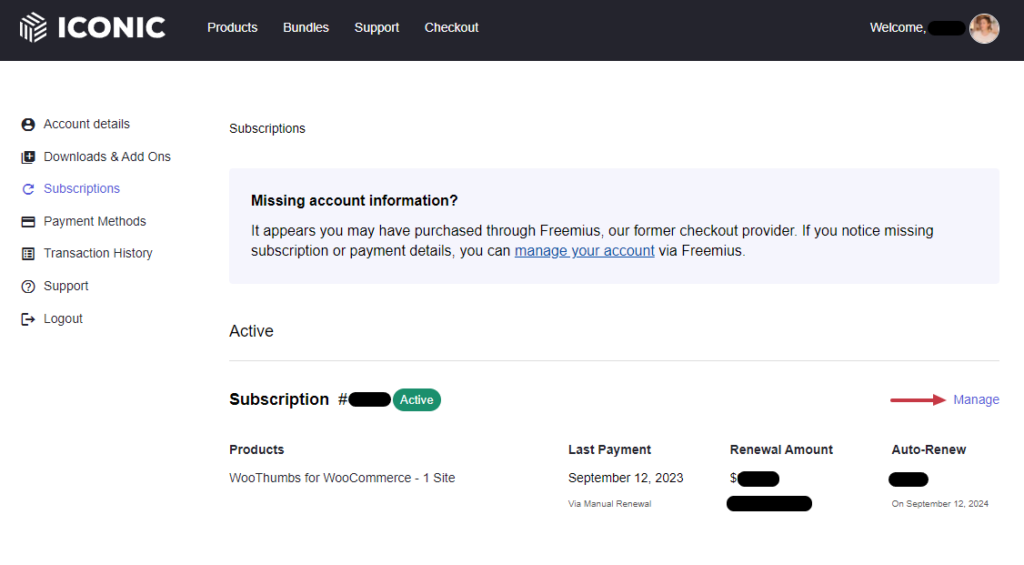The image size is (1024, 565).
Task: Click the 'Via Manual Renewal' note
Action: tap(609, 504)
